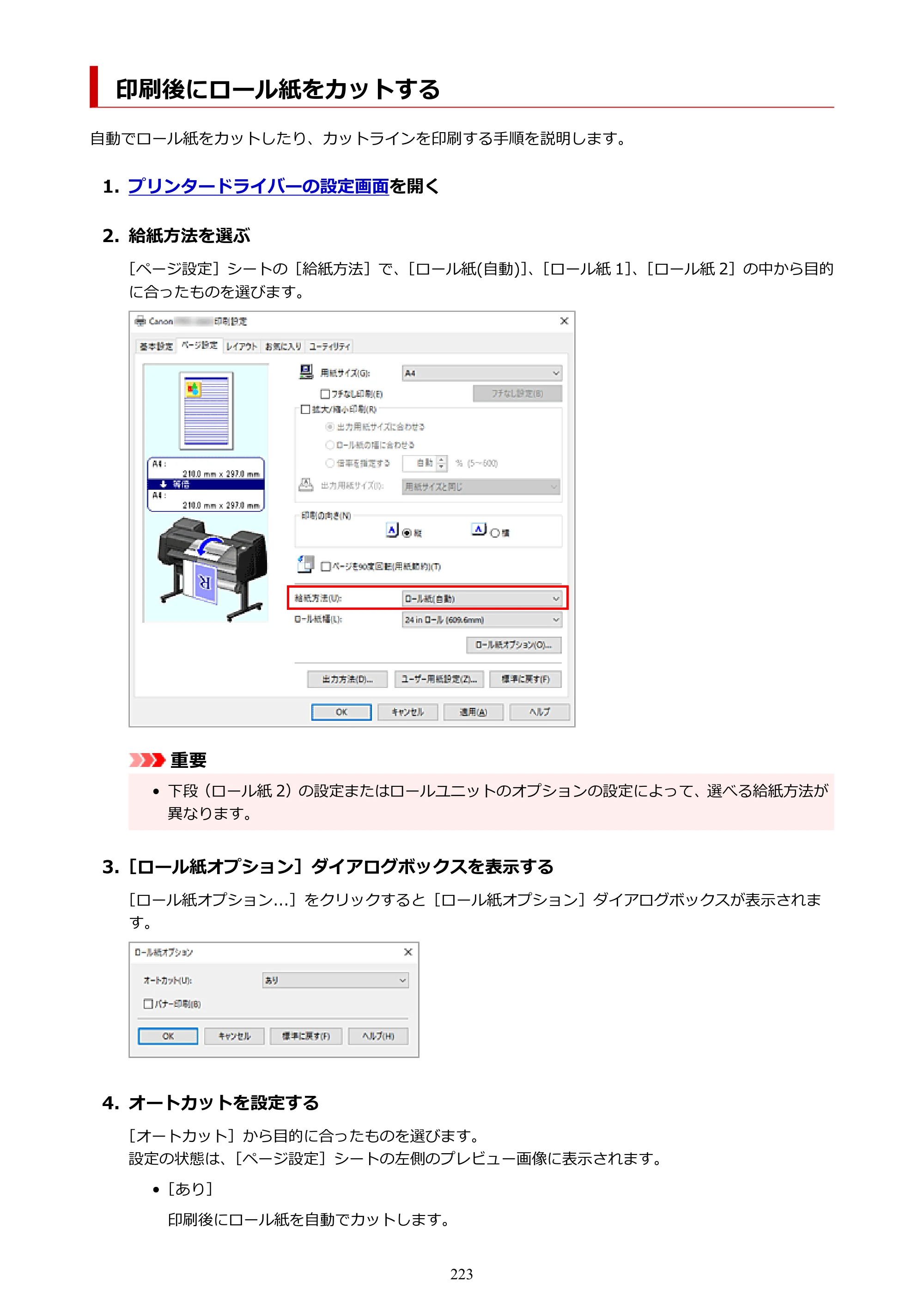924x1307 pixels.
Task: Click the 倍率 percentage stepper arrows
Action: 442,463
